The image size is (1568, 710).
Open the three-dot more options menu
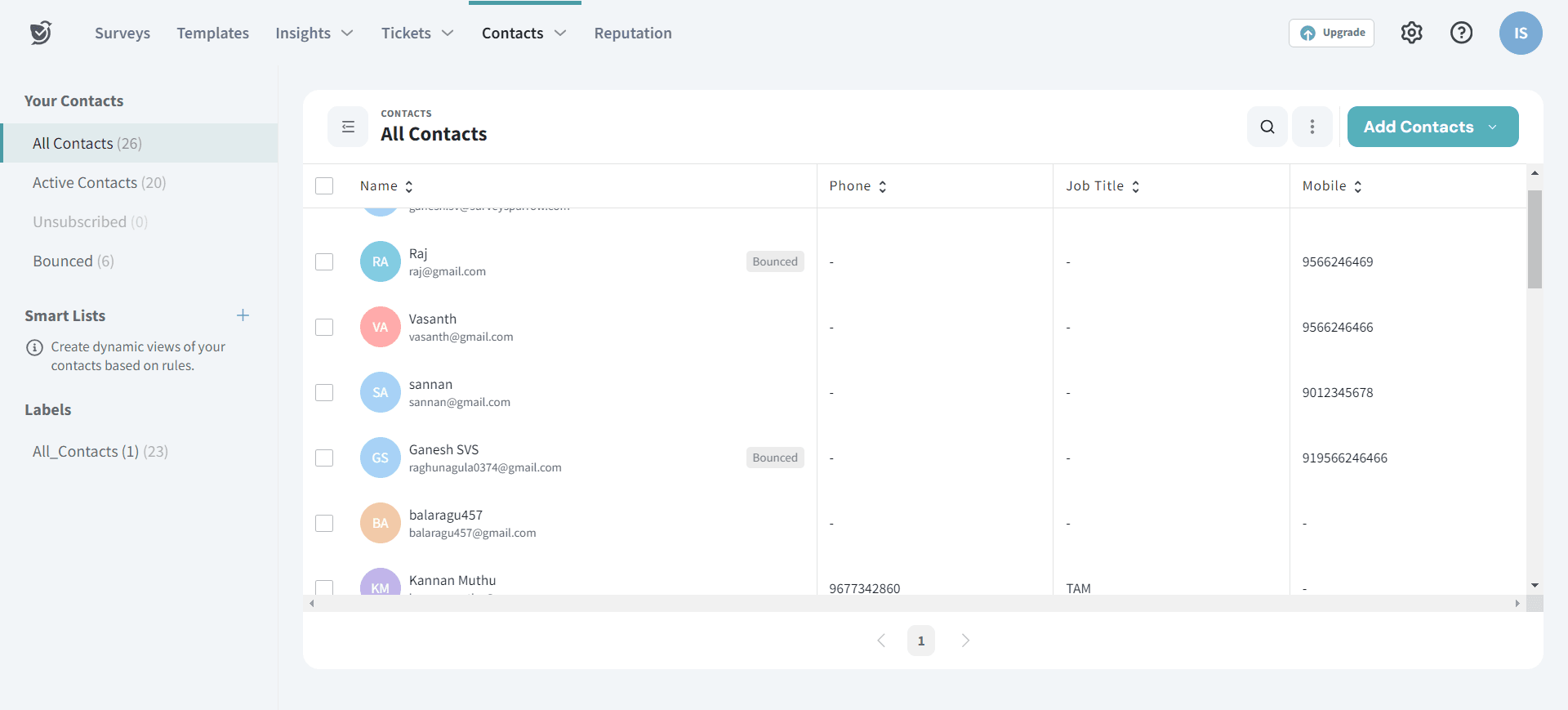click(x=1312, y=127)
